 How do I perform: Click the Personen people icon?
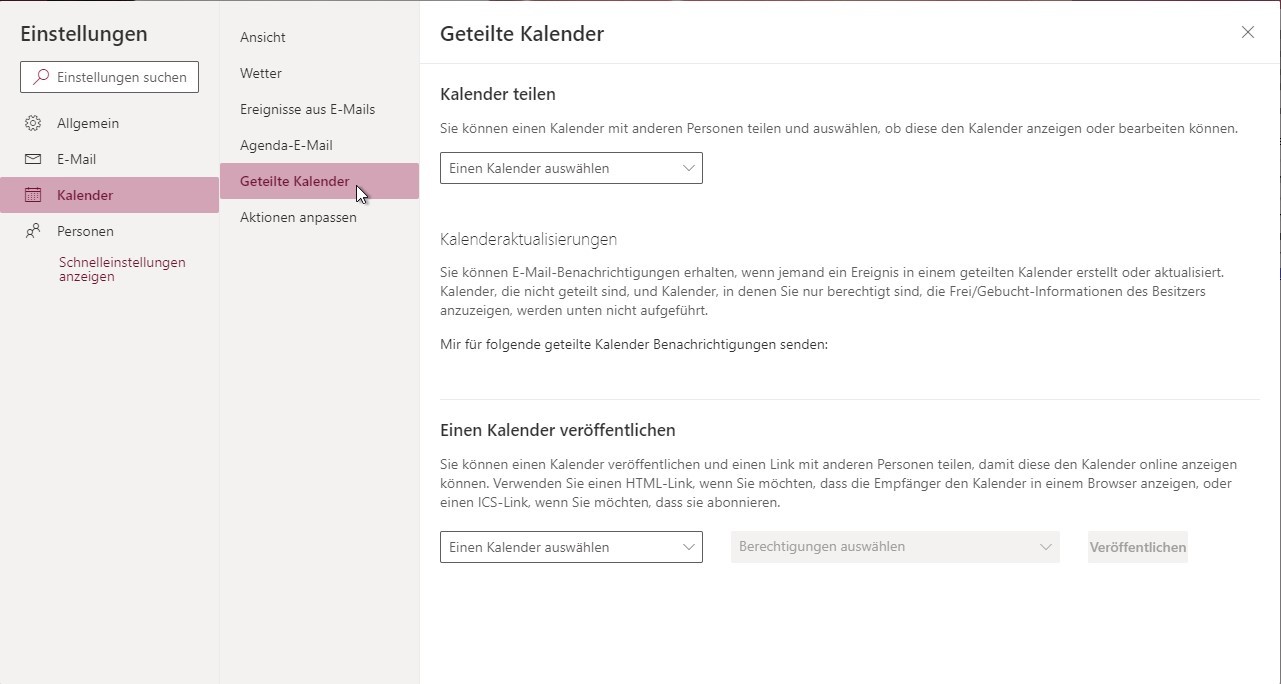33,231
